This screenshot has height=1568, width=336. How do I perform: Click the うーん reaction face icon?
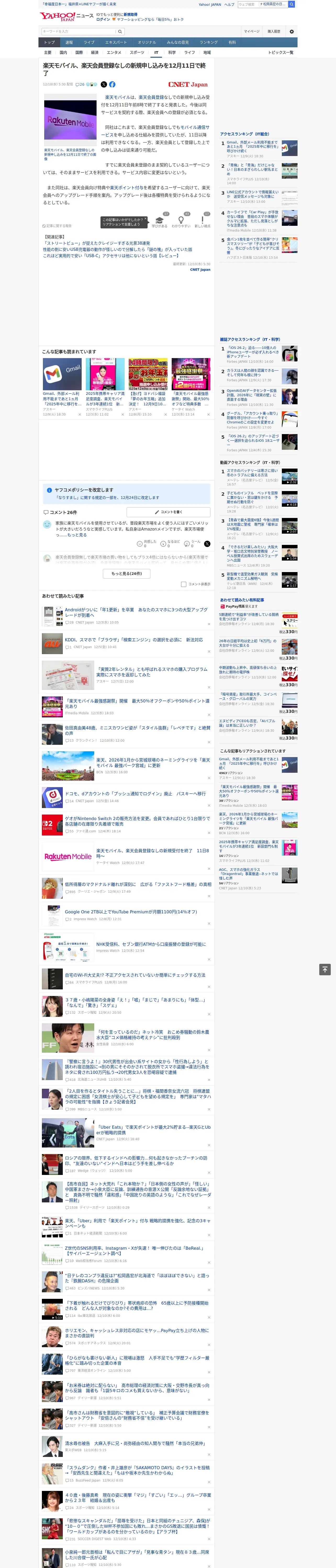pos(187,544)
